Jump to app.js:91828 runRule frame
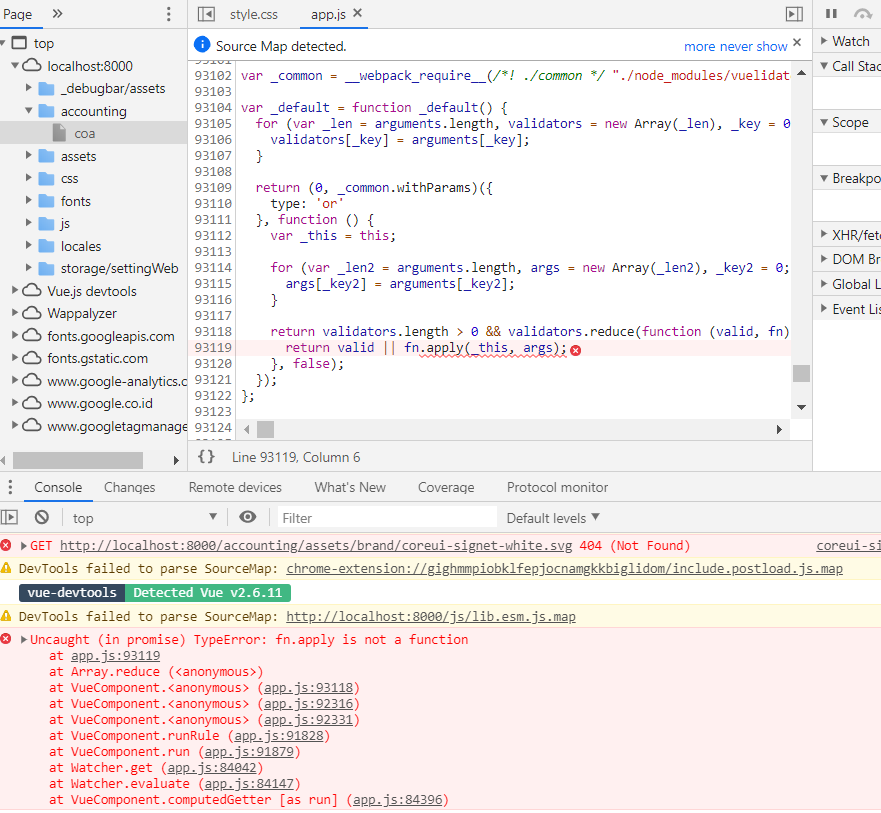This screenshot has height=813, width=881. (x=279, y=735)
